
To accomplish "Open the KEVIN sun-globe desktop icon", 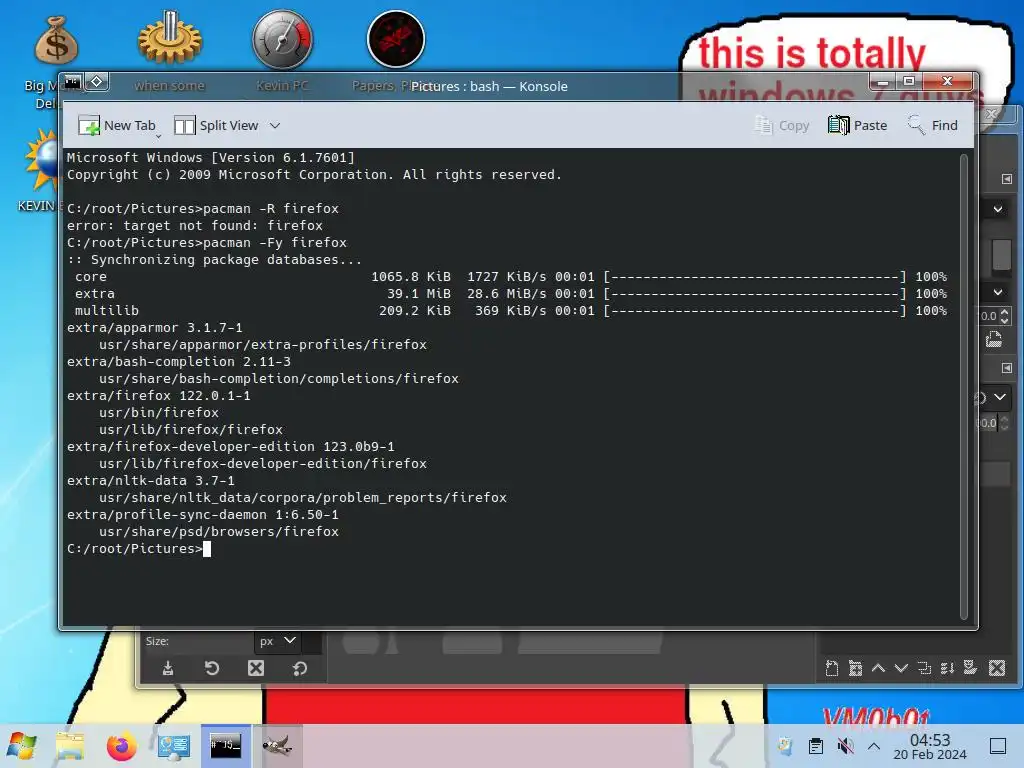I will point(43,161).
